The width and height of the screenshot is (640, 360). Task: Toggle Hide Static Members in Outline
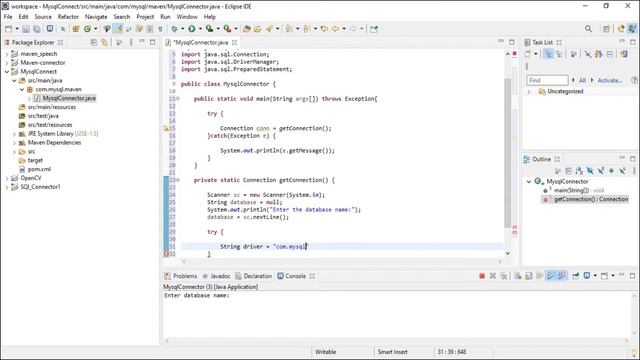click(601, 171)
